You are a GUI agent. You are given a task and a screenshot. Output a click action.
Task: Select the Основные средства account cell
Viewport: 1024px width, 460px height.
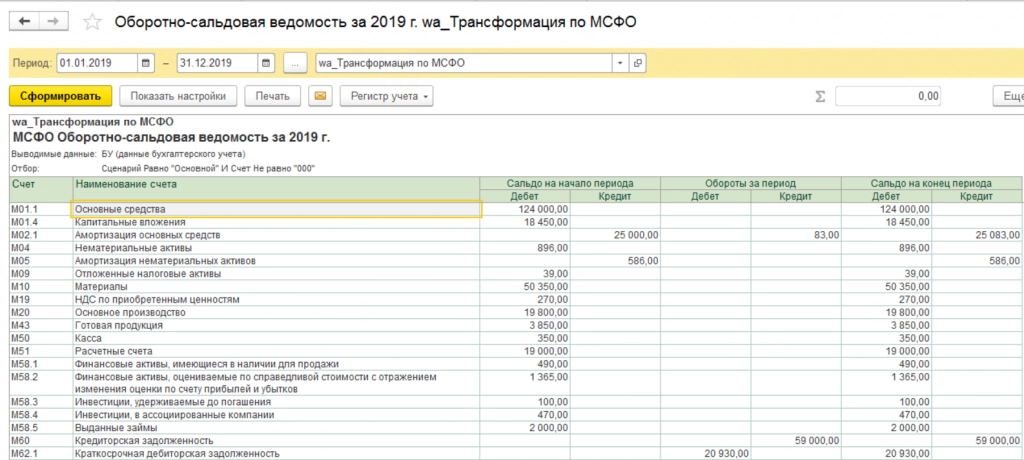pyautogui.click(x=276, y=209)
